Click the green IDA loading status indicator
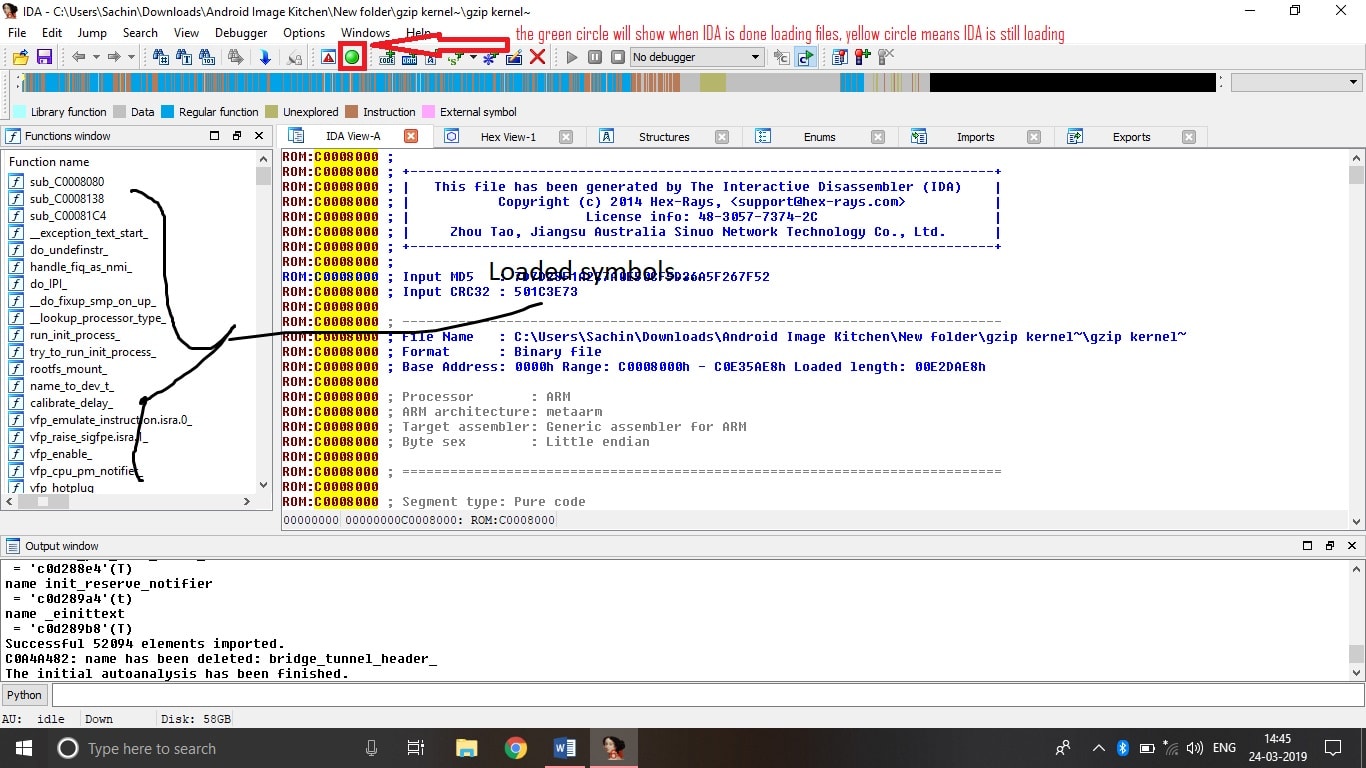Viewport: 1366px width, 768px height. click(352, 57)
